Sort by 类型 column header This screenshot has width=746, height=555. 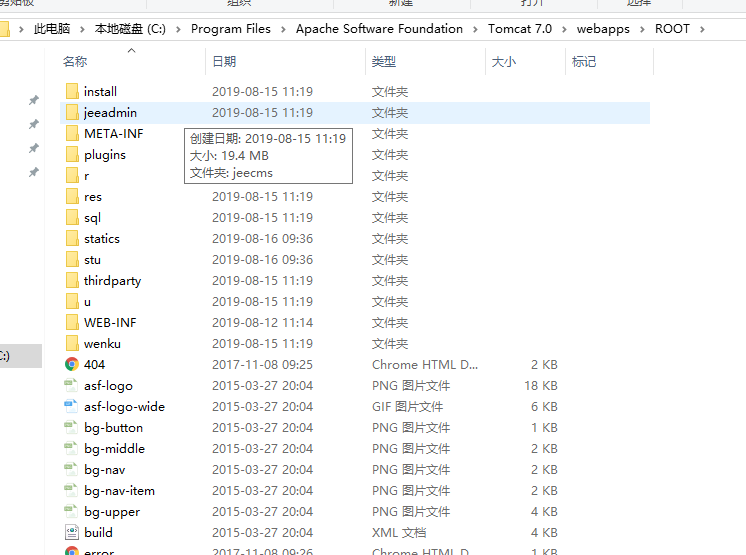point(384,62)
